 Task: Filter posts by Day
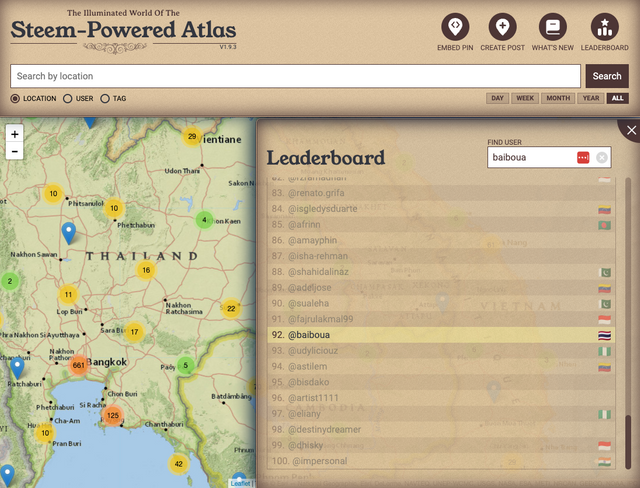point(497,98)
